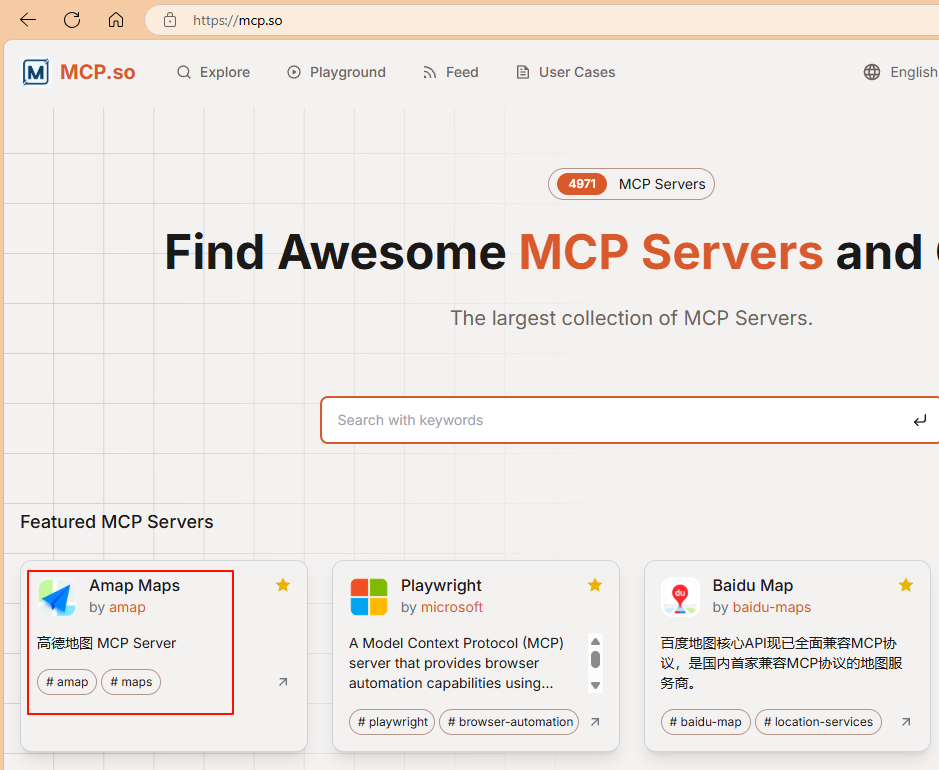Image resolution: width=939 pixels, height=770 pixels.
Task: Click the down arrow of Playwright description scrollbar
Action: [595, 686]
